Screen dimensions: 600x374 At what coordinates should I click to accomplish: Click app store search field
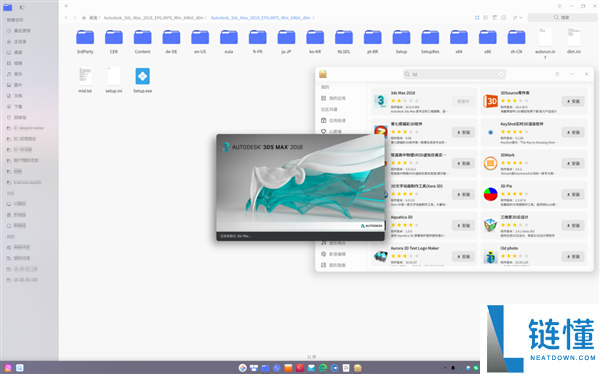pyautogui.click(x=454, y=74)
